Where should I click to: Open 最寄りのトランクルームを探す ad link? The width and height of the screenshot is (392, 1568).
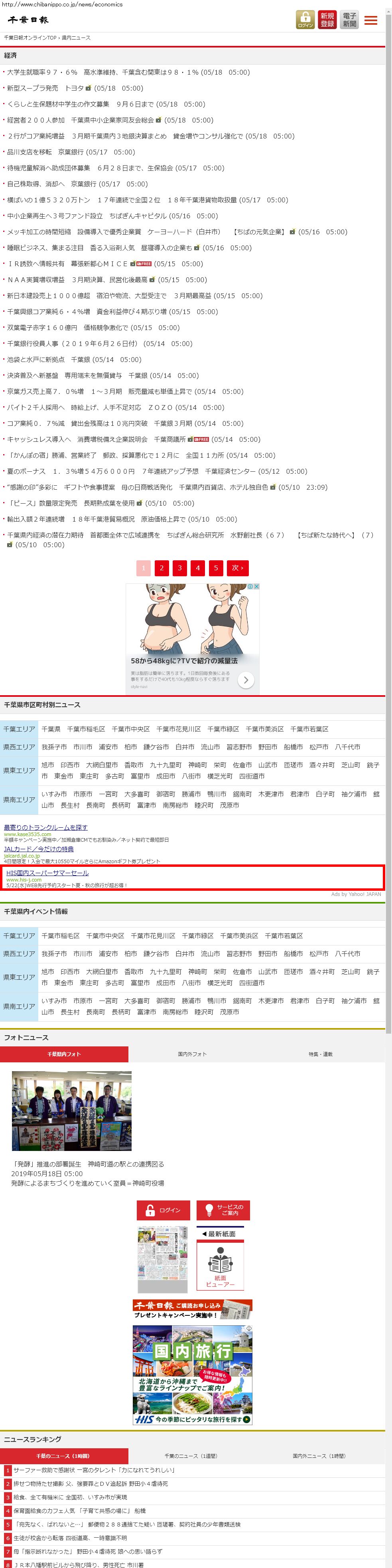pyautogui.click(x=45, y=827)
